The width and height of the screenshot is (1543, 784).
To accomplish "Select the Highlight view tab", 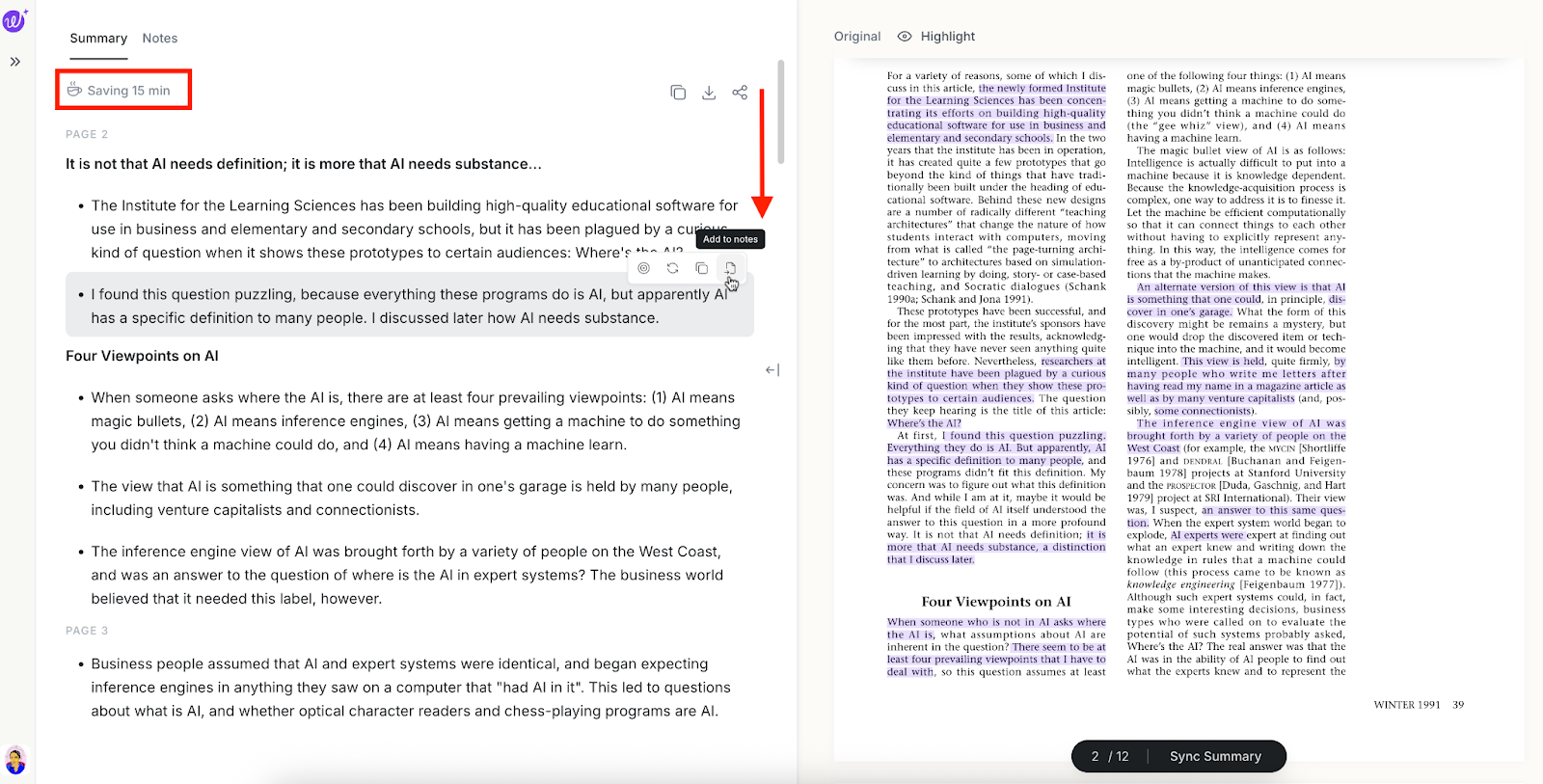I will [936, 37].
